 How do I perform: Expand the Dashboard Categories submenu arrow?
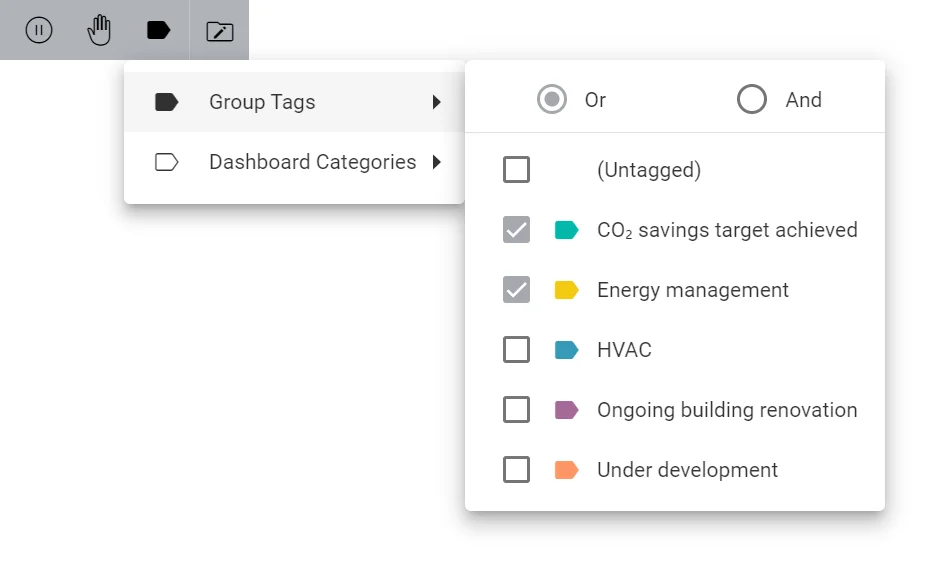tap(436, 162)
